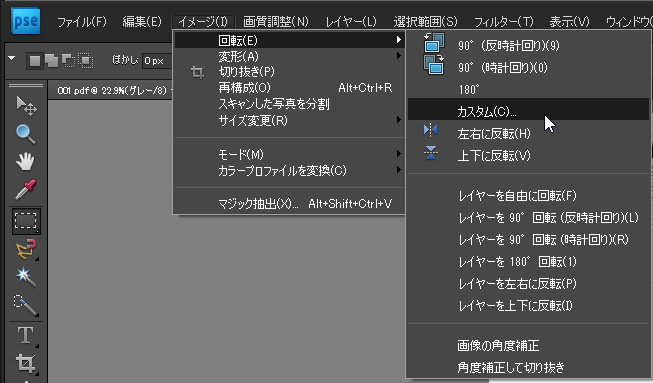Choose レイヤーを 180° 回転(1)
The width and height of the screenshot is (653, 383).
click(x=528, y=262)
